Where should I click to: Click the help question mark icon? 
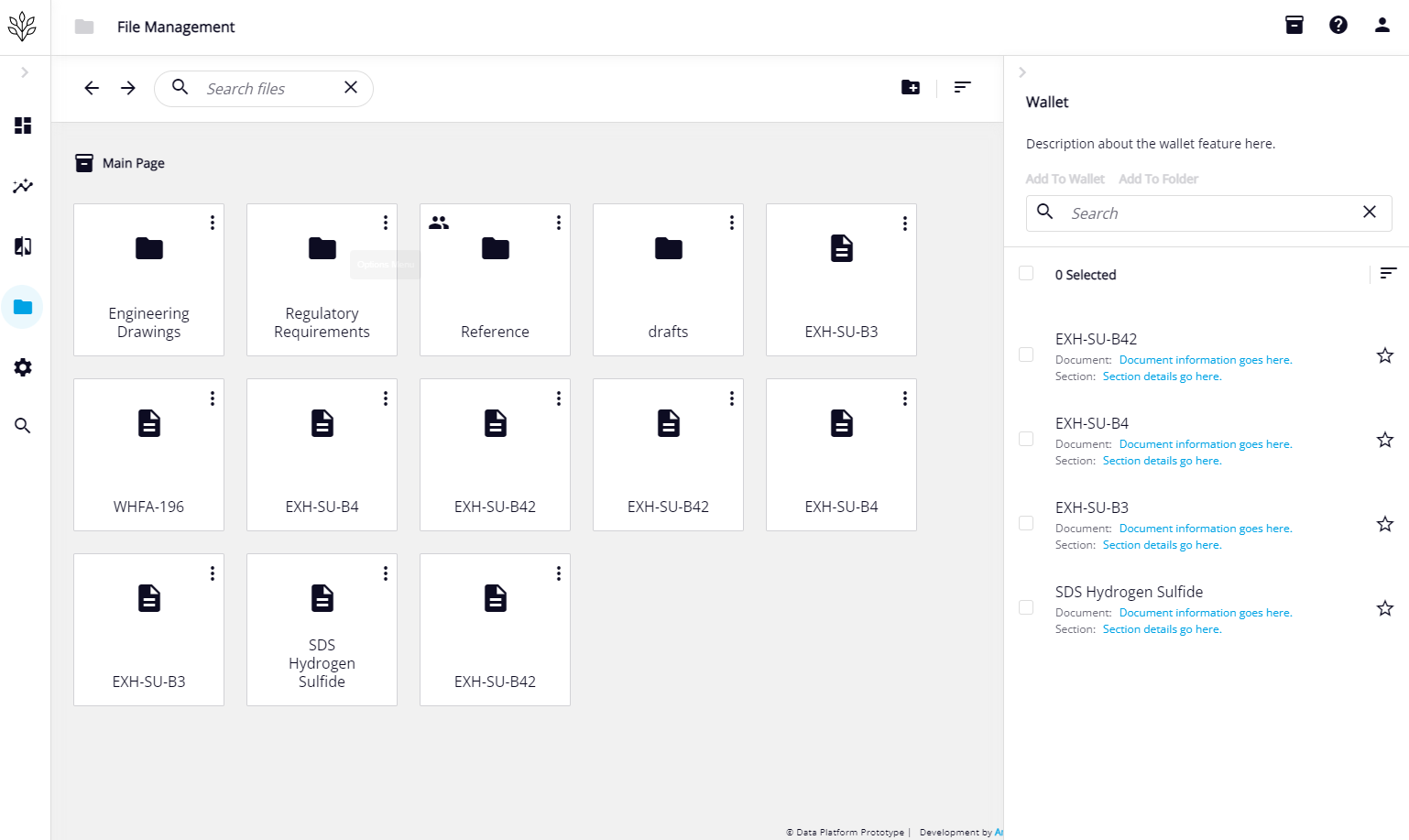1338,25
